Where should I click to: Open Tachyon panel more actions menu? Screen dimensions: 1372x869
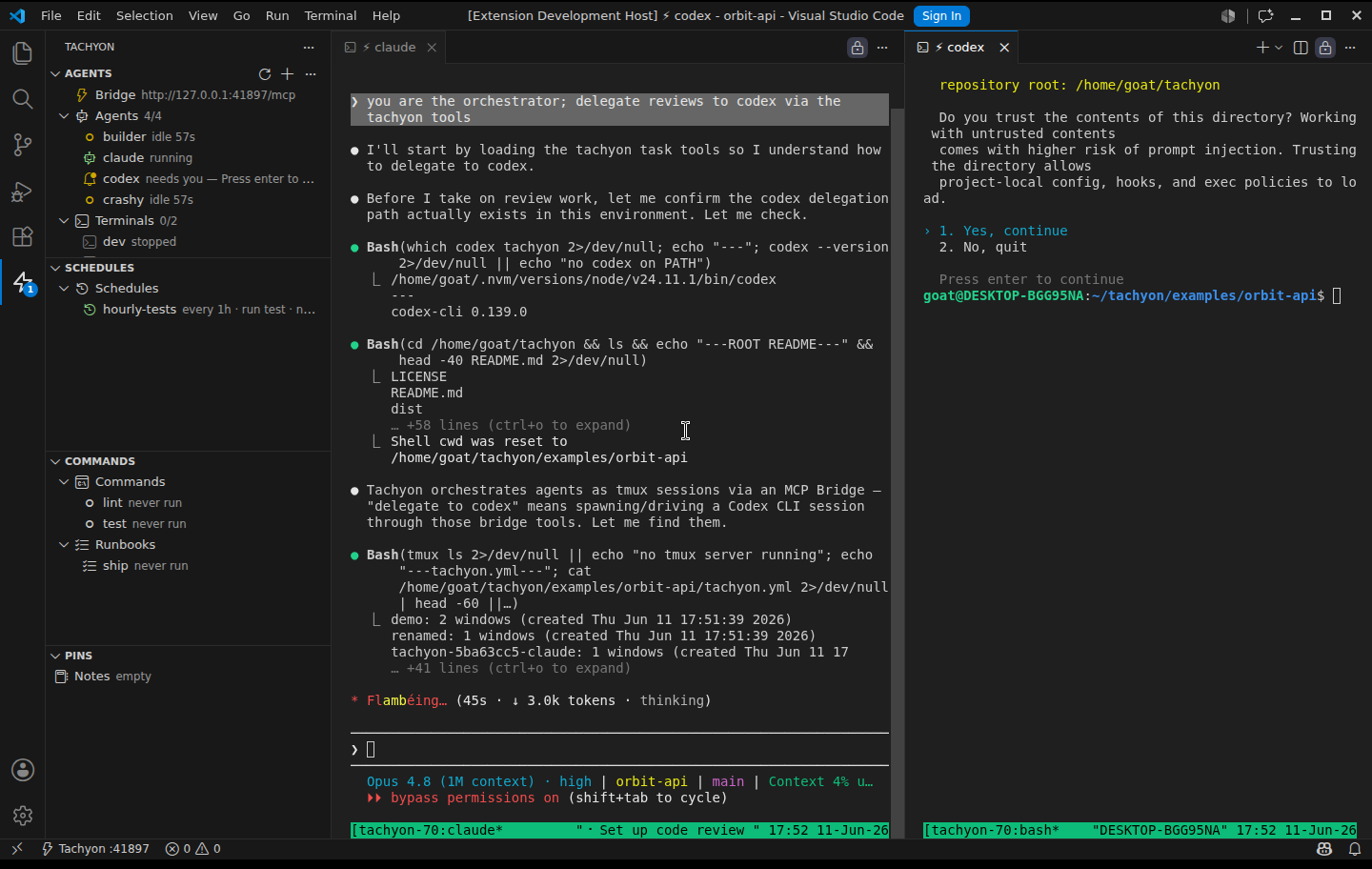tap(308, 47)
